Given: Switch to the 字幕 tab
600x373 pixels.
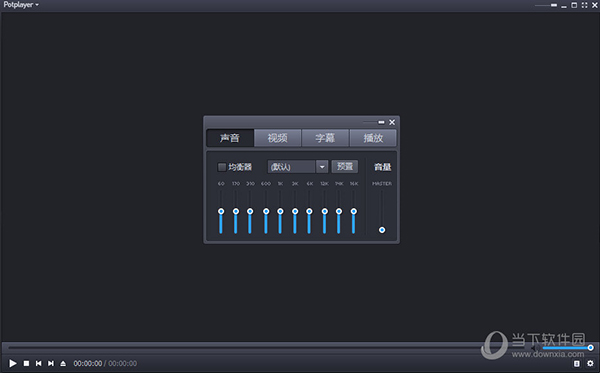Looking at the screenshot, I should tap(325, 138).
